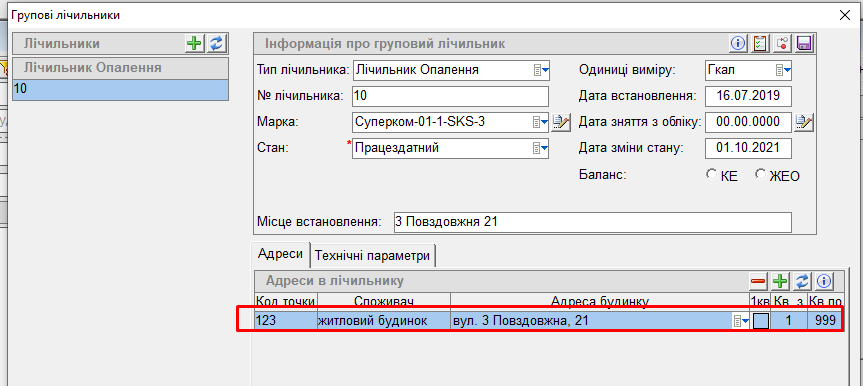Open the Адреса будинку dropdown in row
This screenshot has width=863, height=386.
(741, 321)
